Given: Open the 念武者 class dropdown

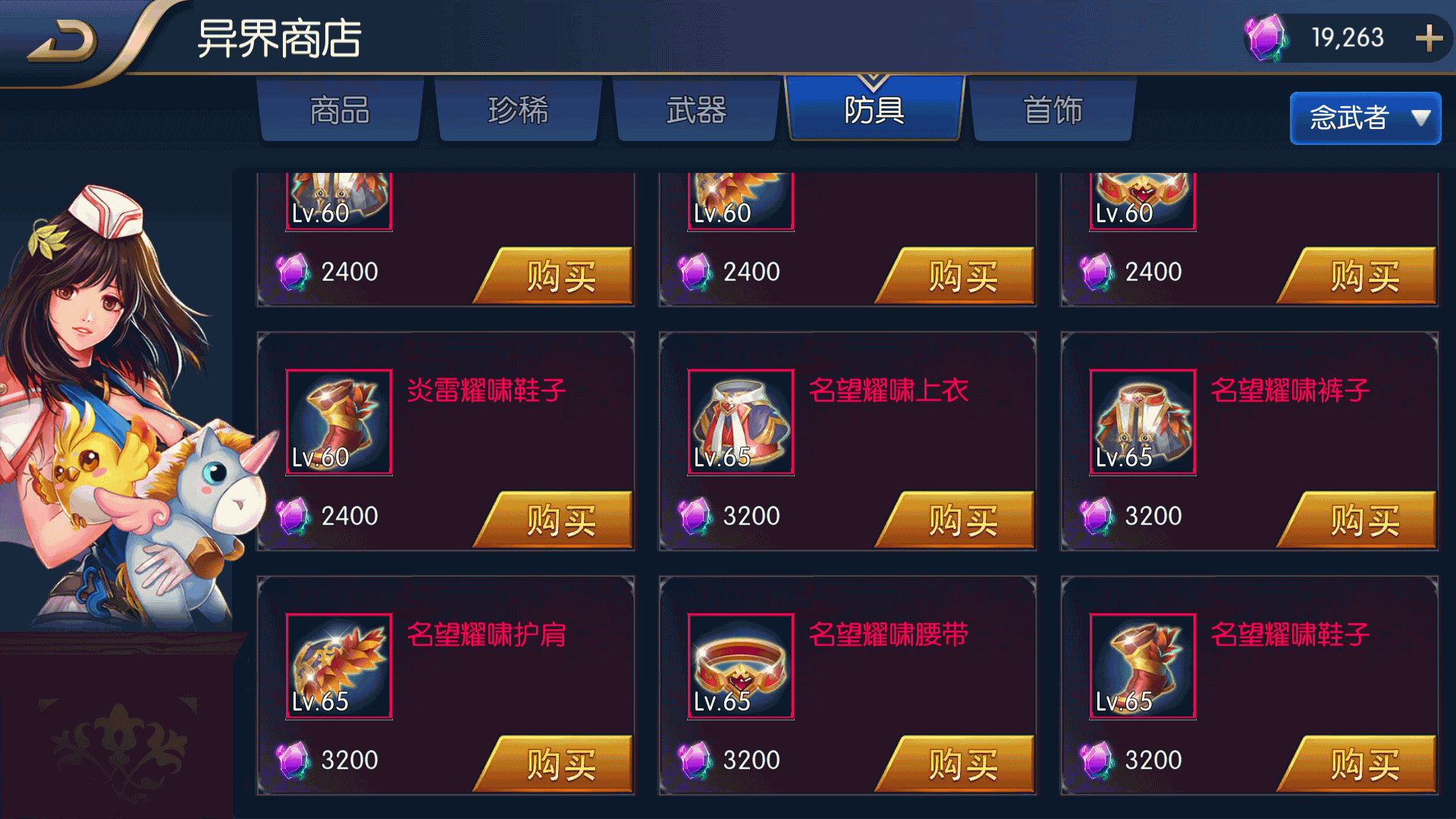Looking at the screenshot, I should (x=1365, y=118).
